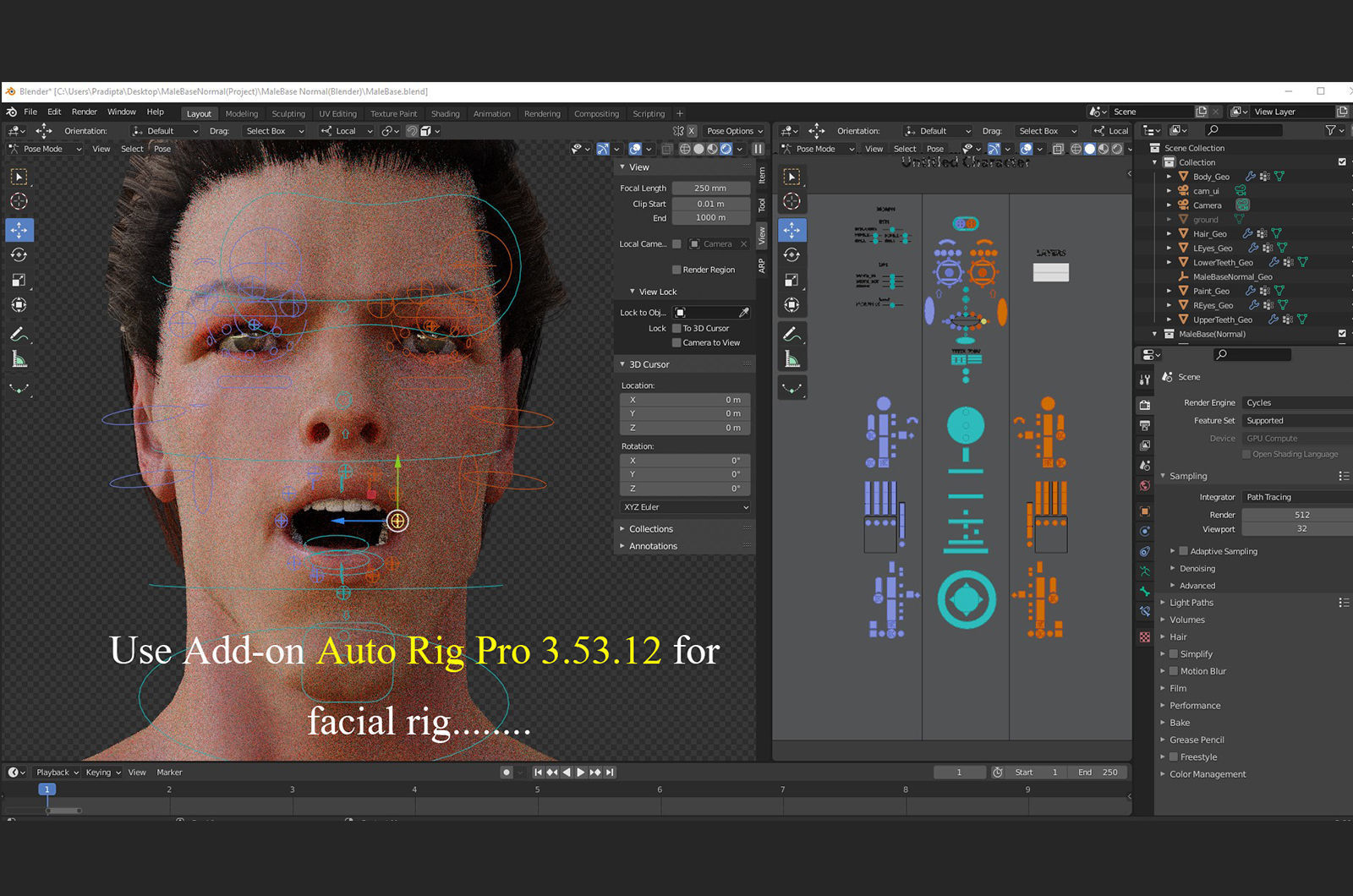1353x896 pixels.
Task: Click the Pose Options button
Action: (x=734, y=131)
